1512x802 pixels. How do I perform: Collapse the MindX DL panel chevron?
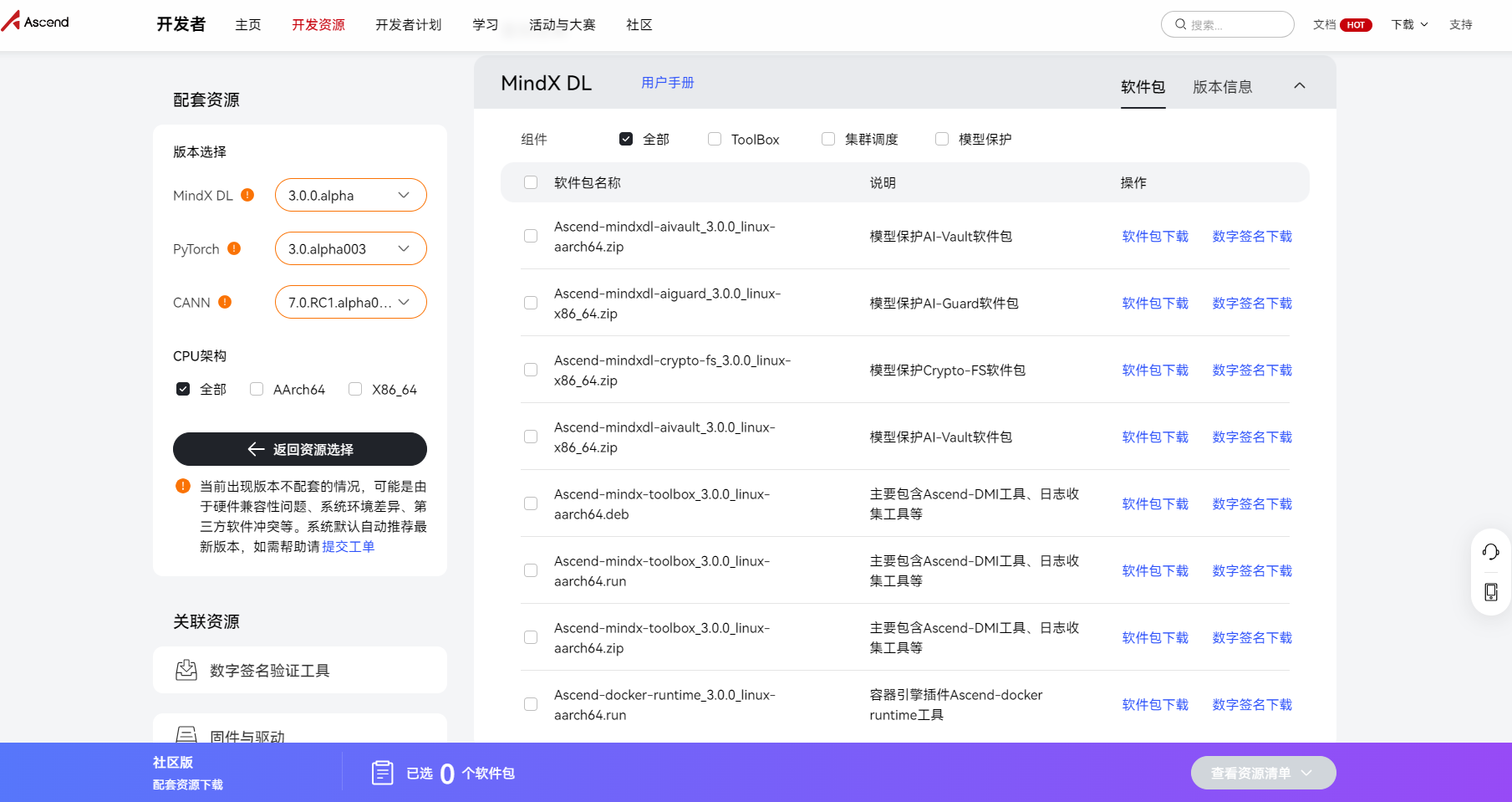[1300, 85]
